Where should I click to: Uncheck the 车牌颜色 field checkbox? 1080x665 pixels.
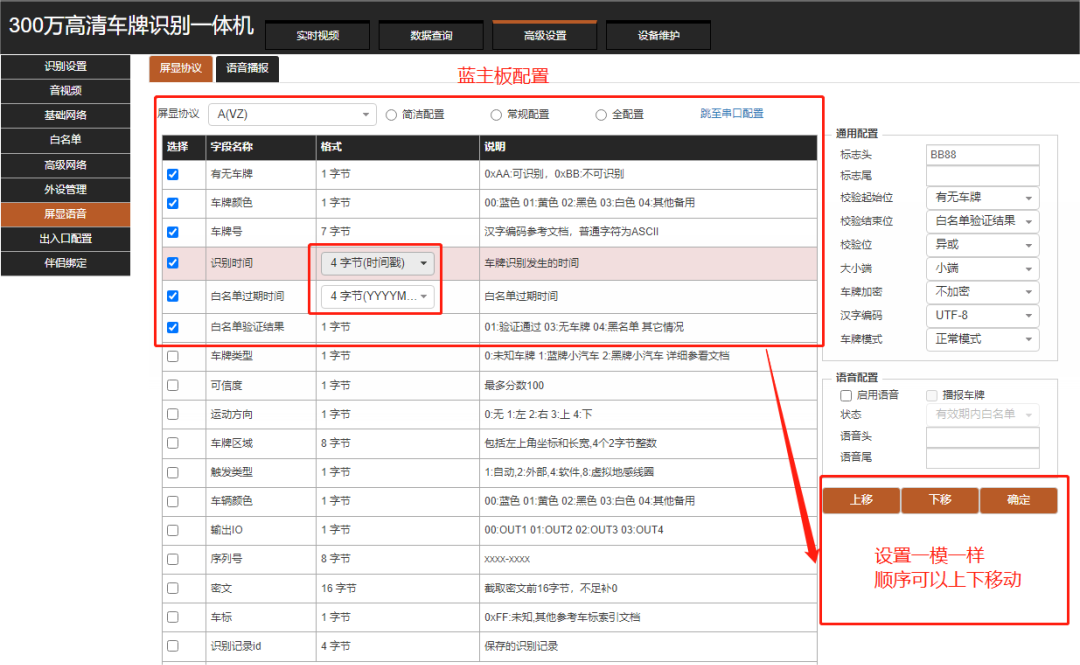click(173, 203)
